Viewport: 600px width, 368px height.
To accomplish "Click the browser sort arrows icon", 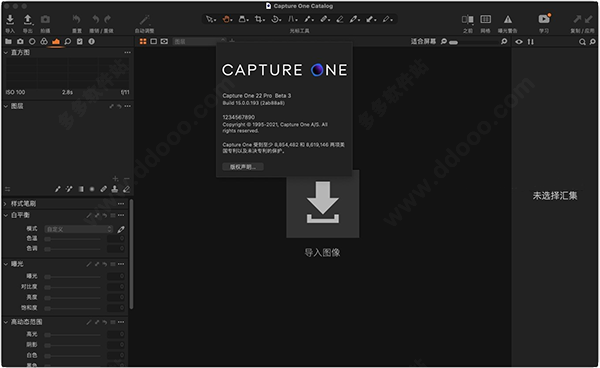I will tap(530, 42).
